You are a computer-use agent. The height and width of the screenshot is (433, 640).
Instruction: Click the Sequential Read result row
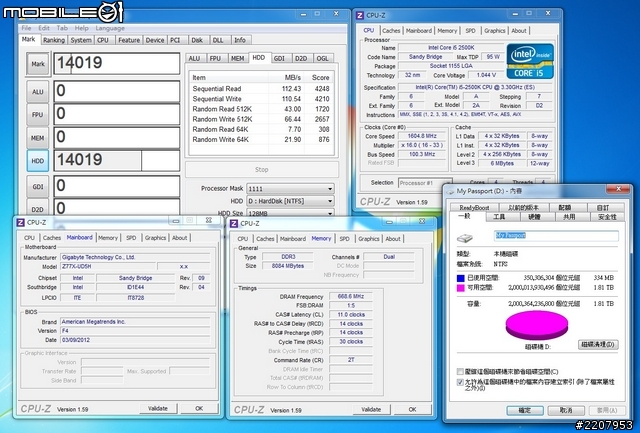(261, 89)
